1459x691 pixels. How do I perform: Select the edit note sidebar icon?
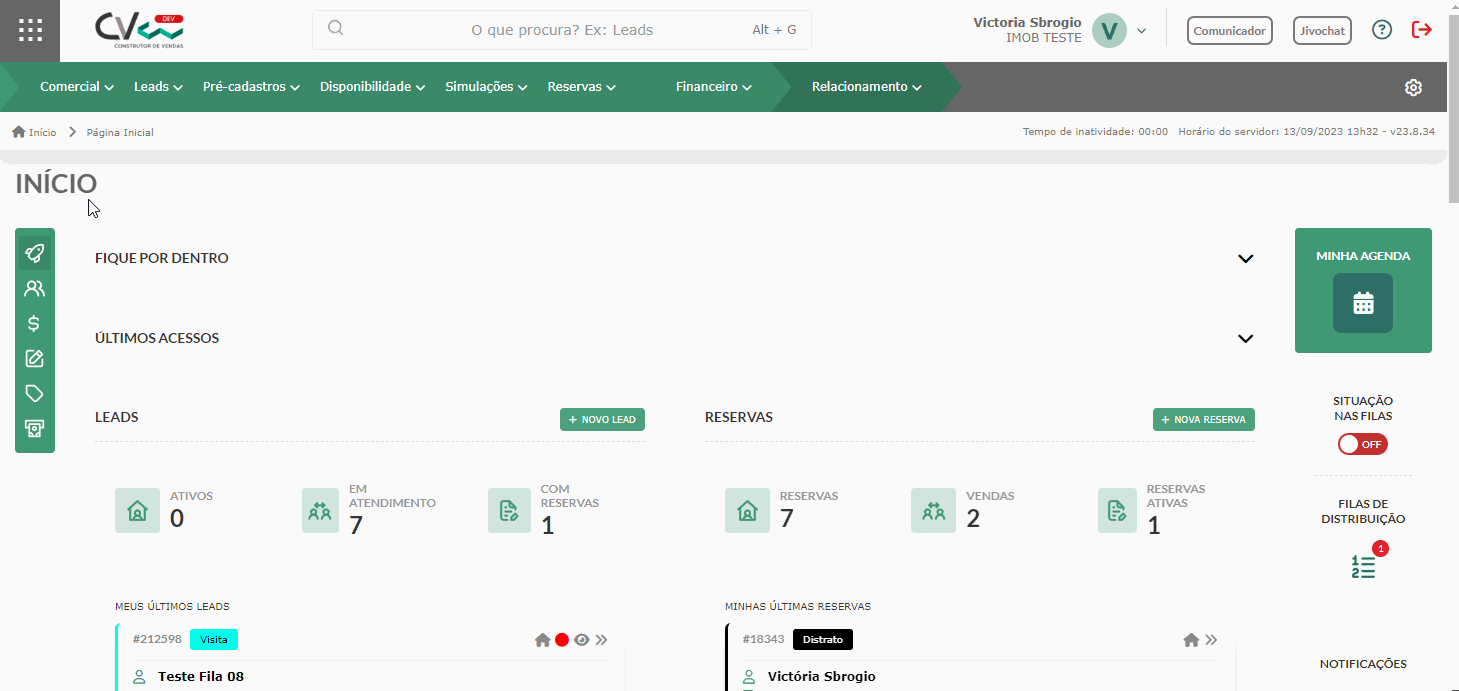[34, 358]
